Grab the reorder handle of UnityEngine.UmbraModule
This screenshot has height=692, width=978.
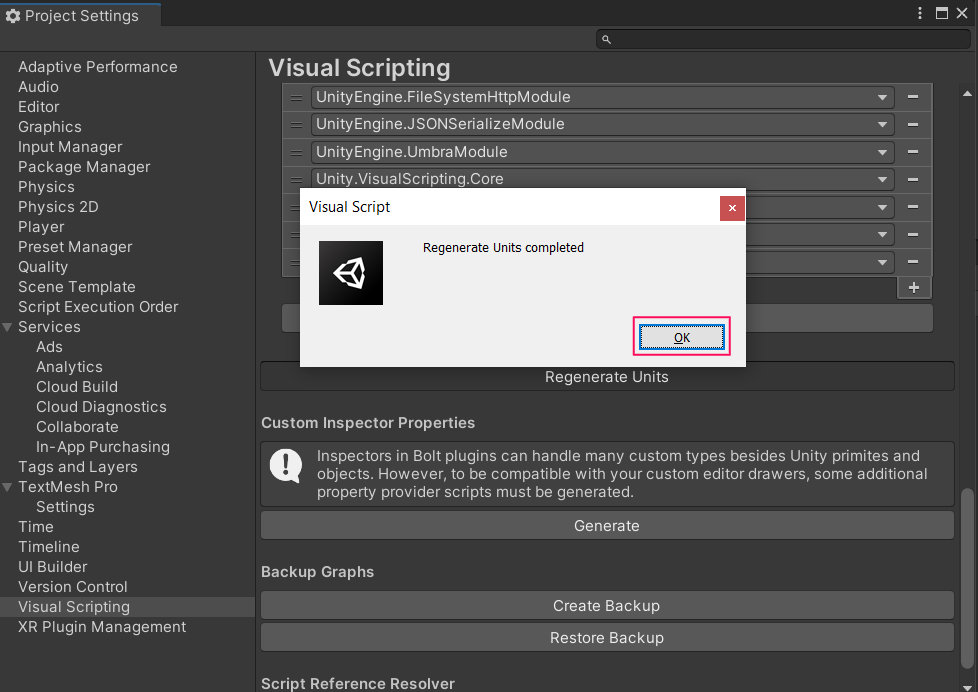pos(296,152)
